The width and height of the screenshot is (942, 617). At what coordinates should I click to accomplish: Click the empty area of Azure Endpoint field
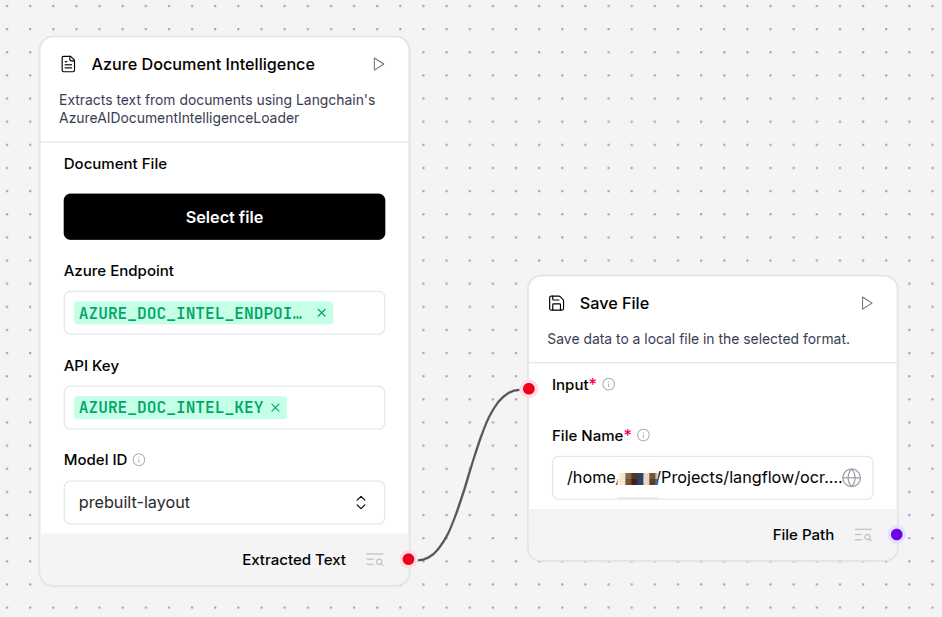pyautogui.click(x=357, y=313)
